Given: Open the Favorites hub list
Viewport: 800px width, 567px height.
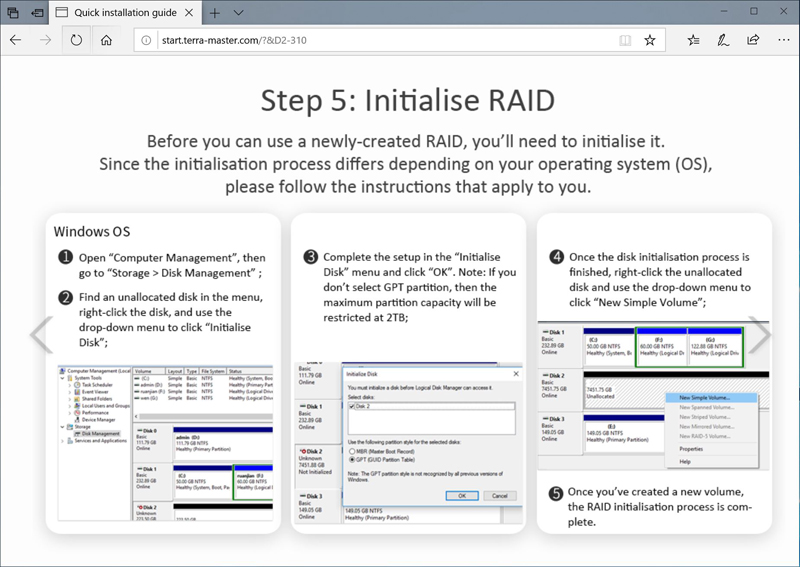Looking at the screenshot, I should tap(693, 40).
